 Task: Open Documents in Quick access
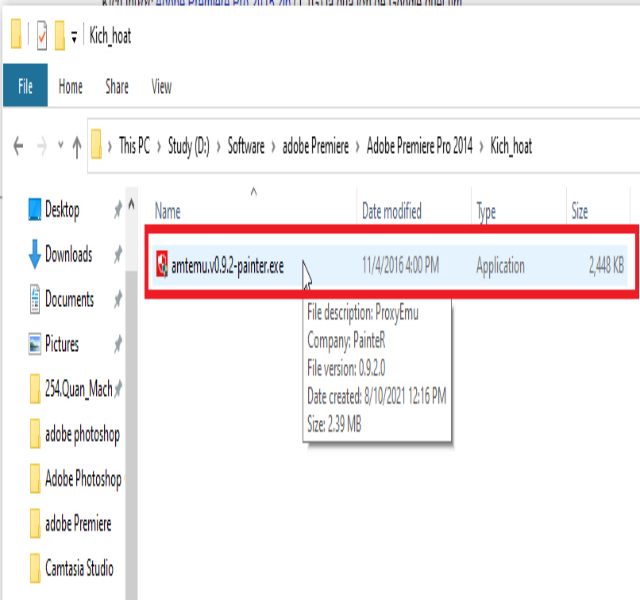[x=69, y=299]
